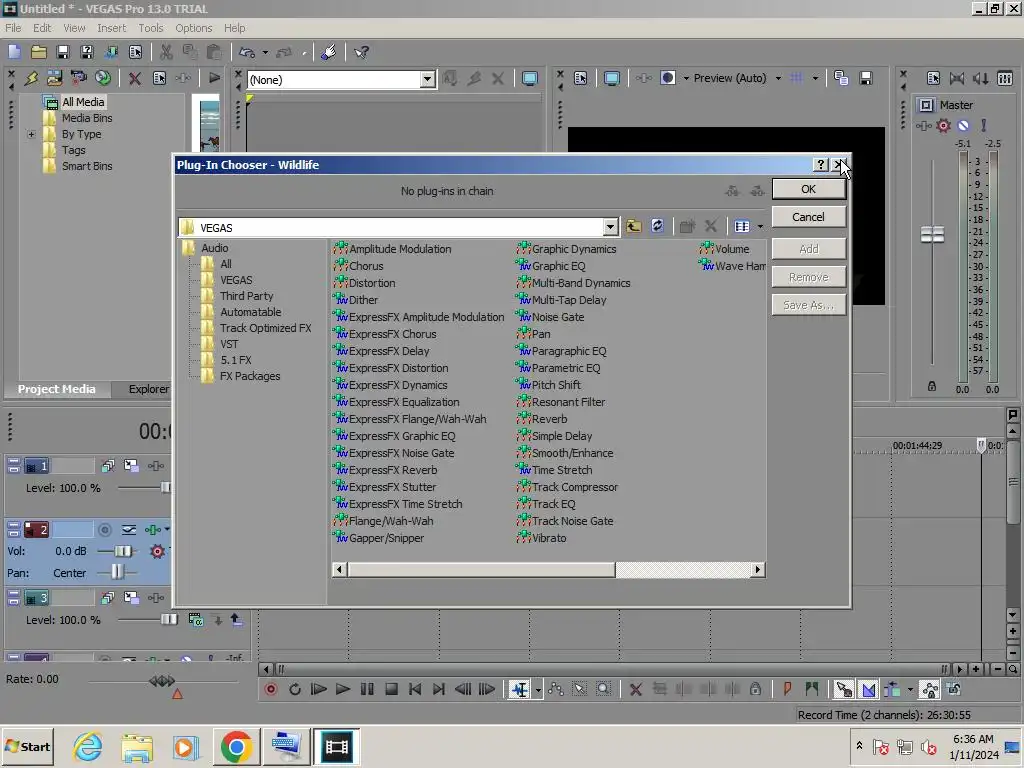The width and height of the screenshot is (1024, 768).
Task: Open track 2 automation settings dropdown arrow
Action: [167, 529]
